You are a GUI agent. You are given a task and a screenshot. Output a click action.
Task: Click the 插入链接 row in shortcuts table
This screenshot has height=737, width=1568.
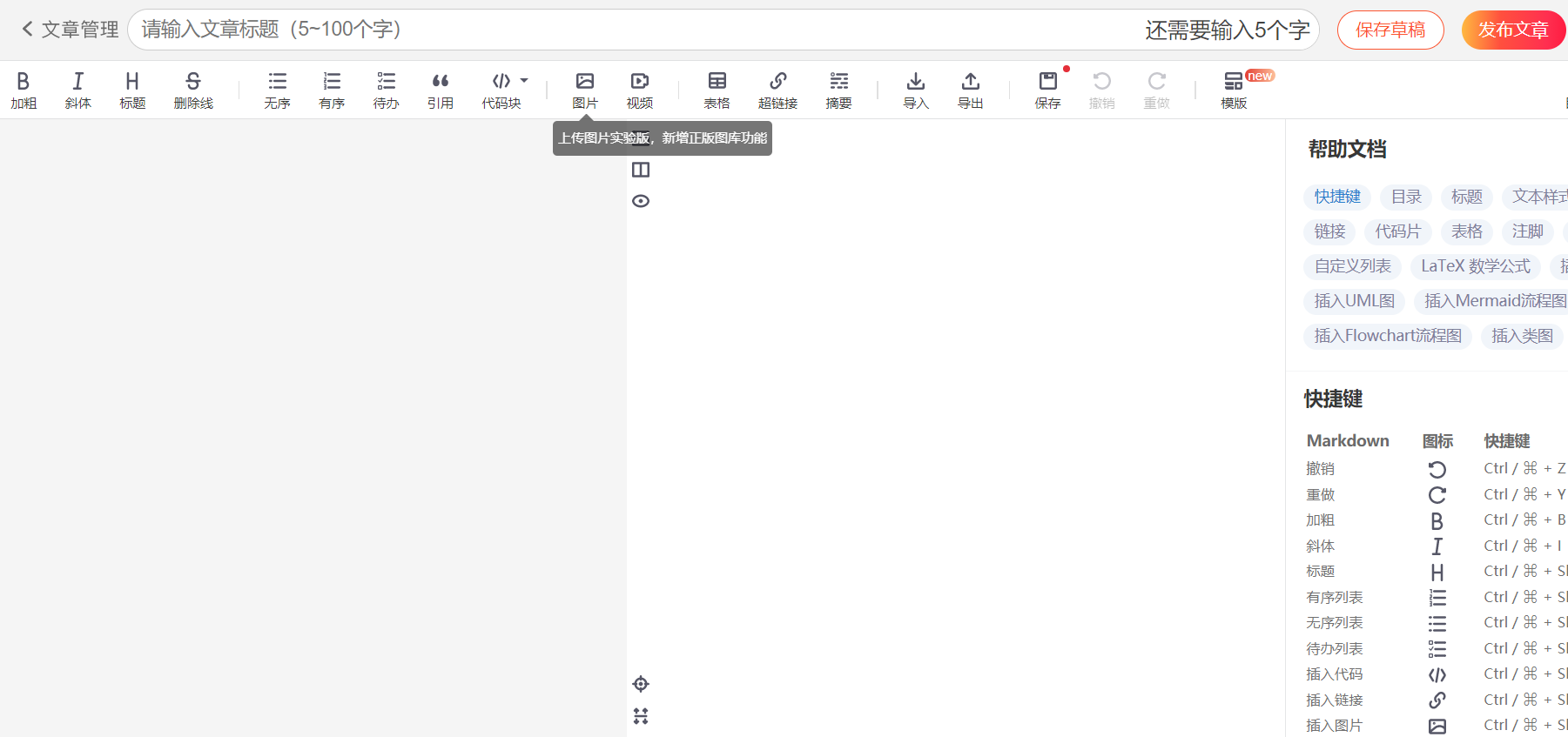pyautogui.click(x=1436, y=700)
